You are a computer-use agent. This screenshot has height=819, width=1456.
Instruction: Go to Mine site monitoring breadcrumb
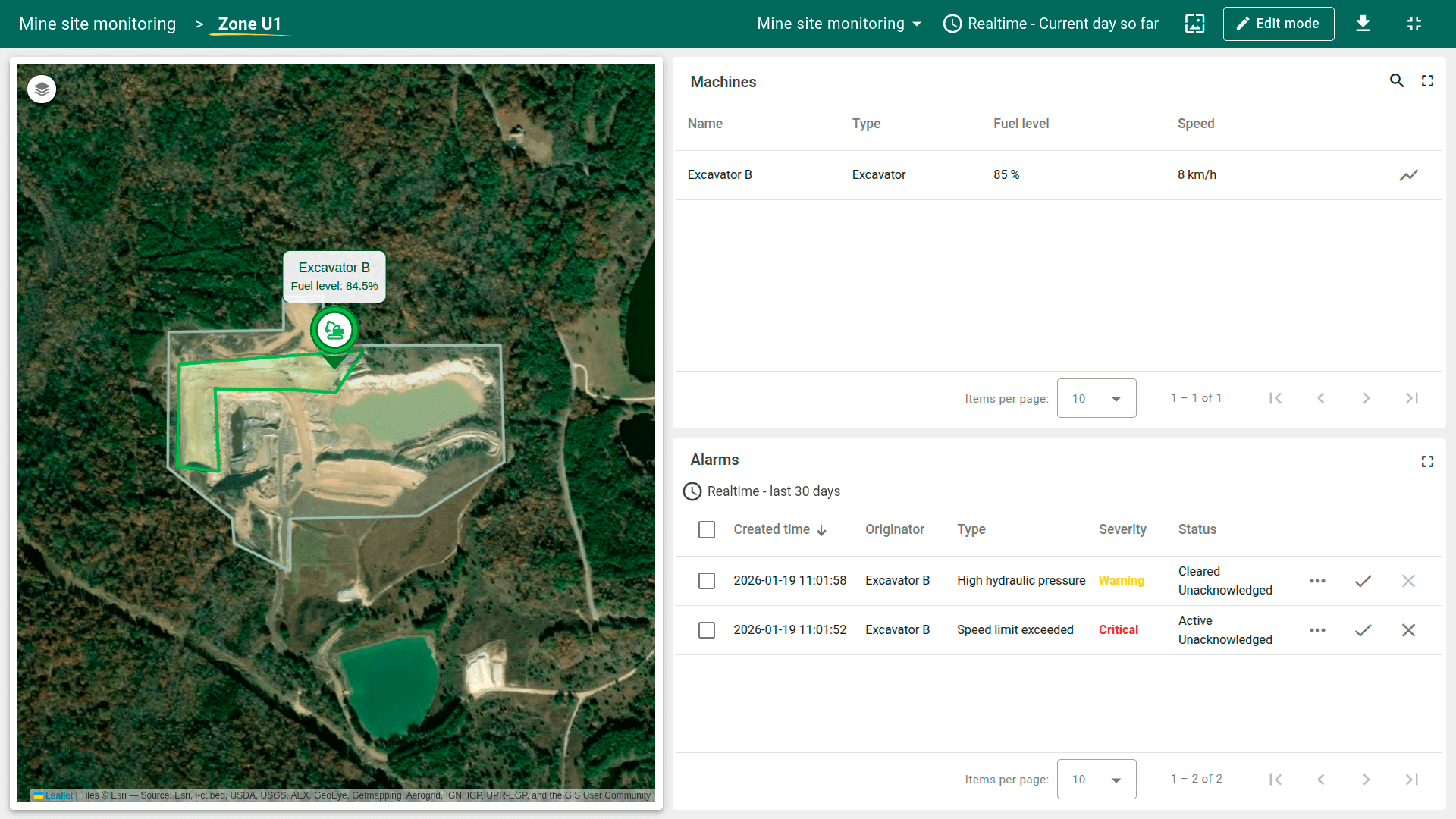tap(97, 24)
